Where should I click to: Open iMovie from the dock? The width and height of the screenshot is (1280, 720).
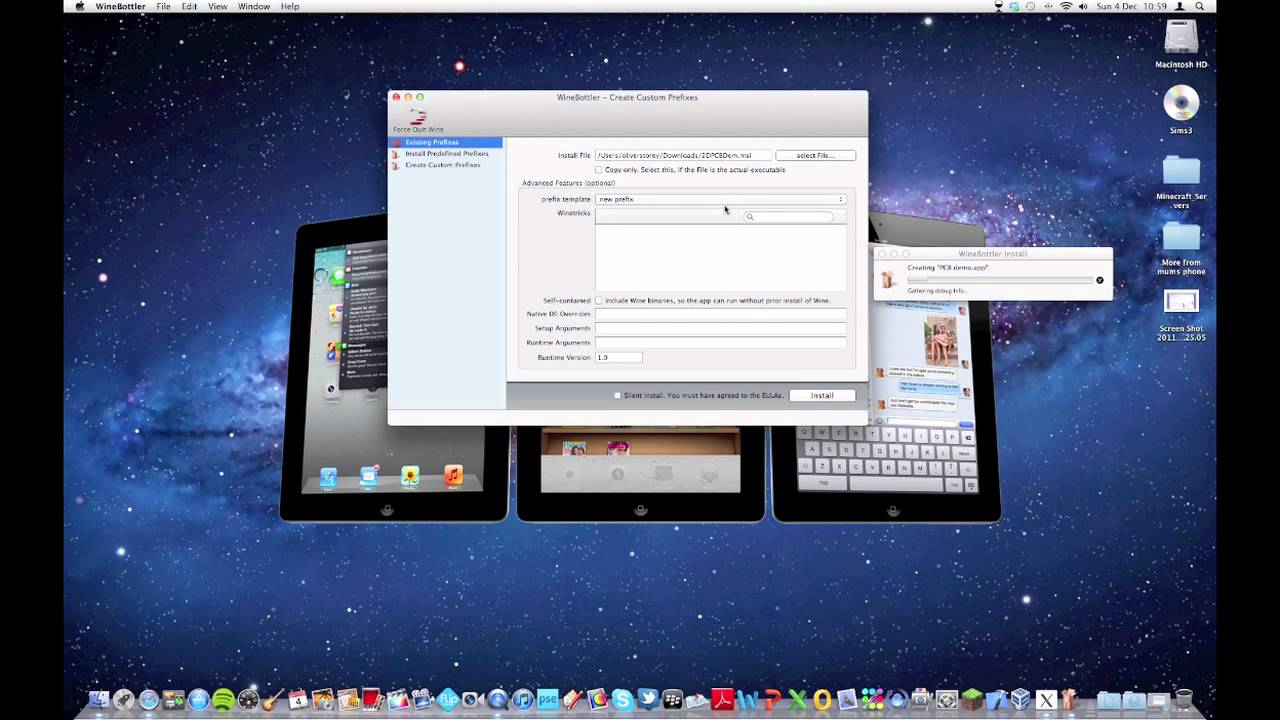coord(423,700)
